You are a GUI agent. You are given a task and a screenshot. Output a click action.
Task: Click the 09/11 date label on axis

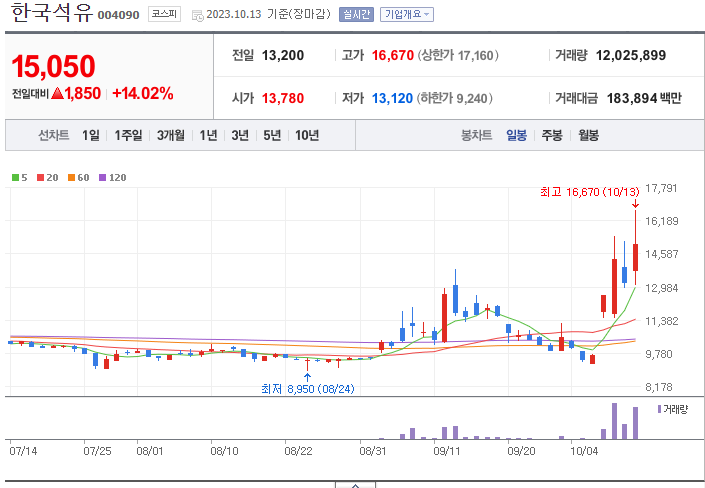[x=447, y=451]
